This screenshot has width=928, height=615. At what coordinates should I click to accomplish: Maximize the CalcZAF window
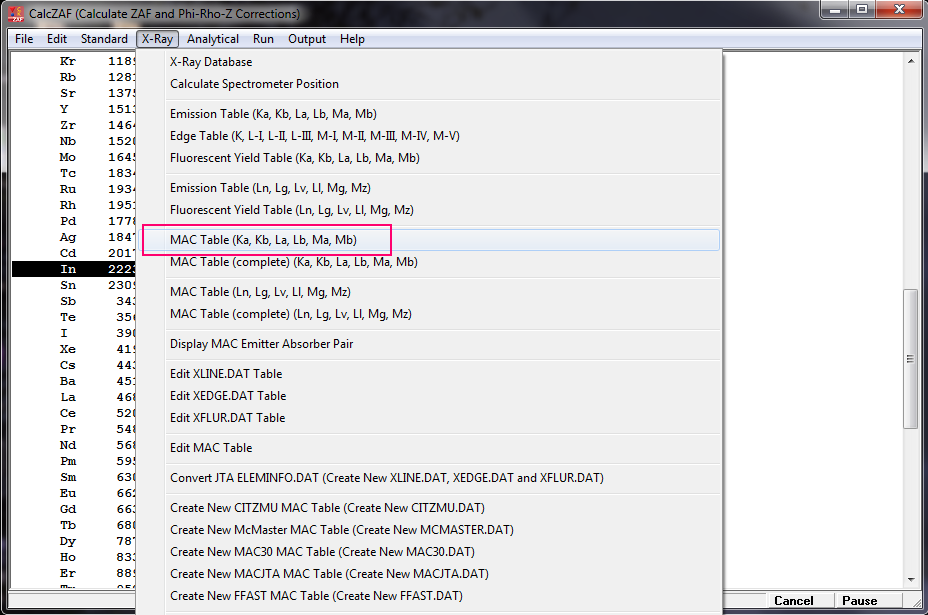click(x=861, y=10)
